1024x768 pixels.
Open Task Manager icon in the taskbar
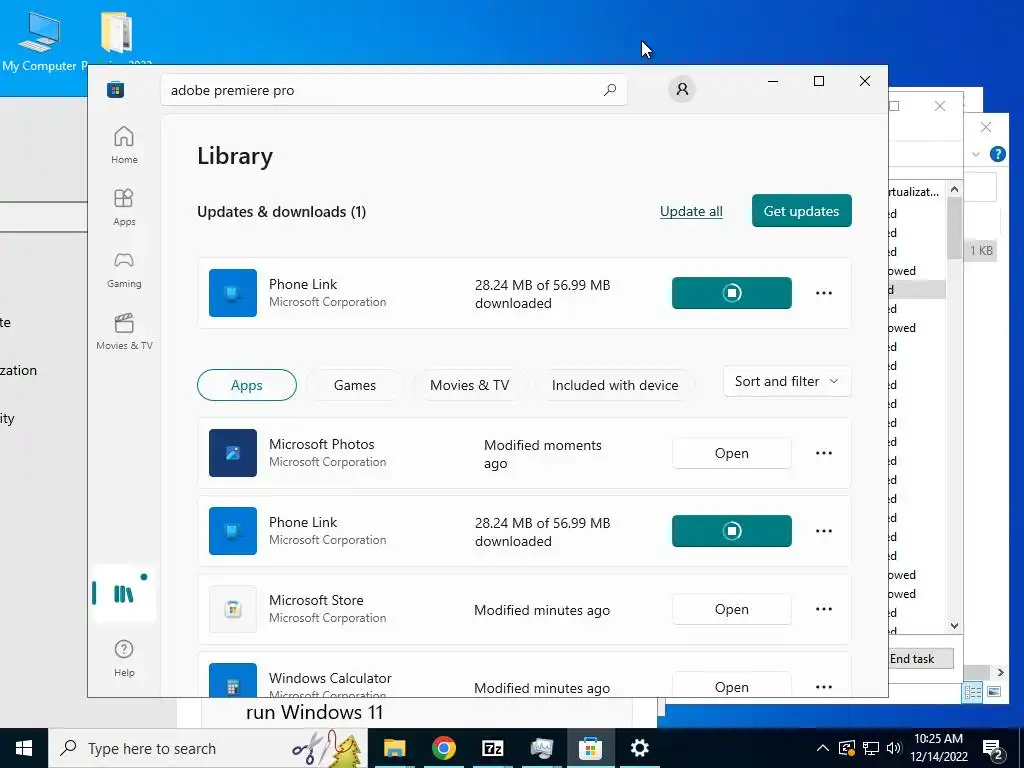(541, 748)
